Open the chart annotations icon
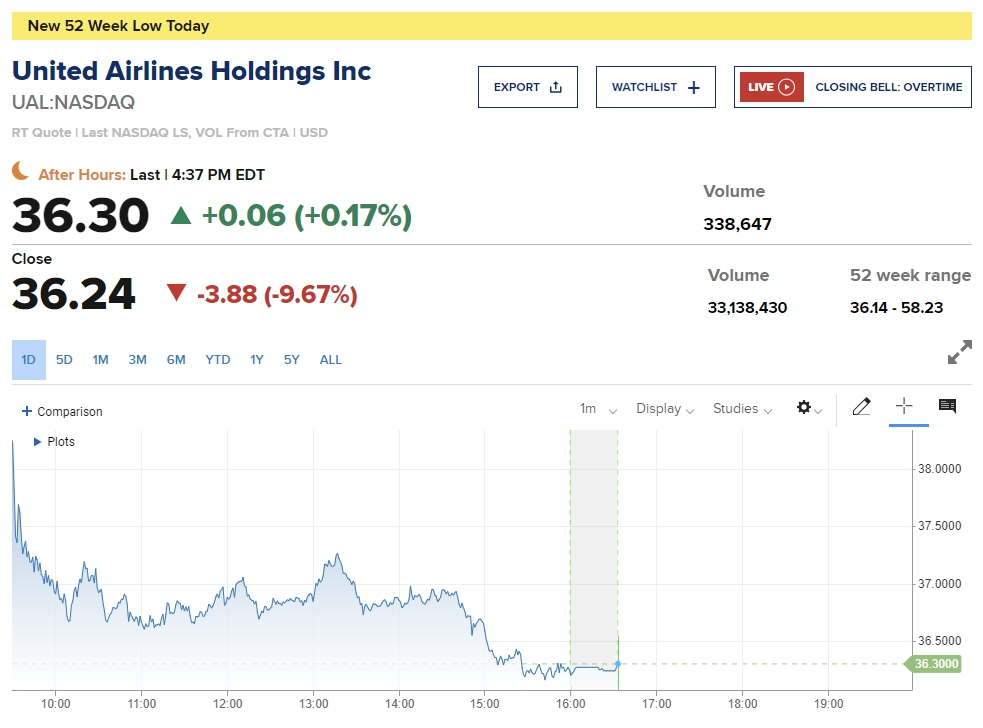Image resolution: width=983 pixels, height=728 pixels. coord(947,406)
